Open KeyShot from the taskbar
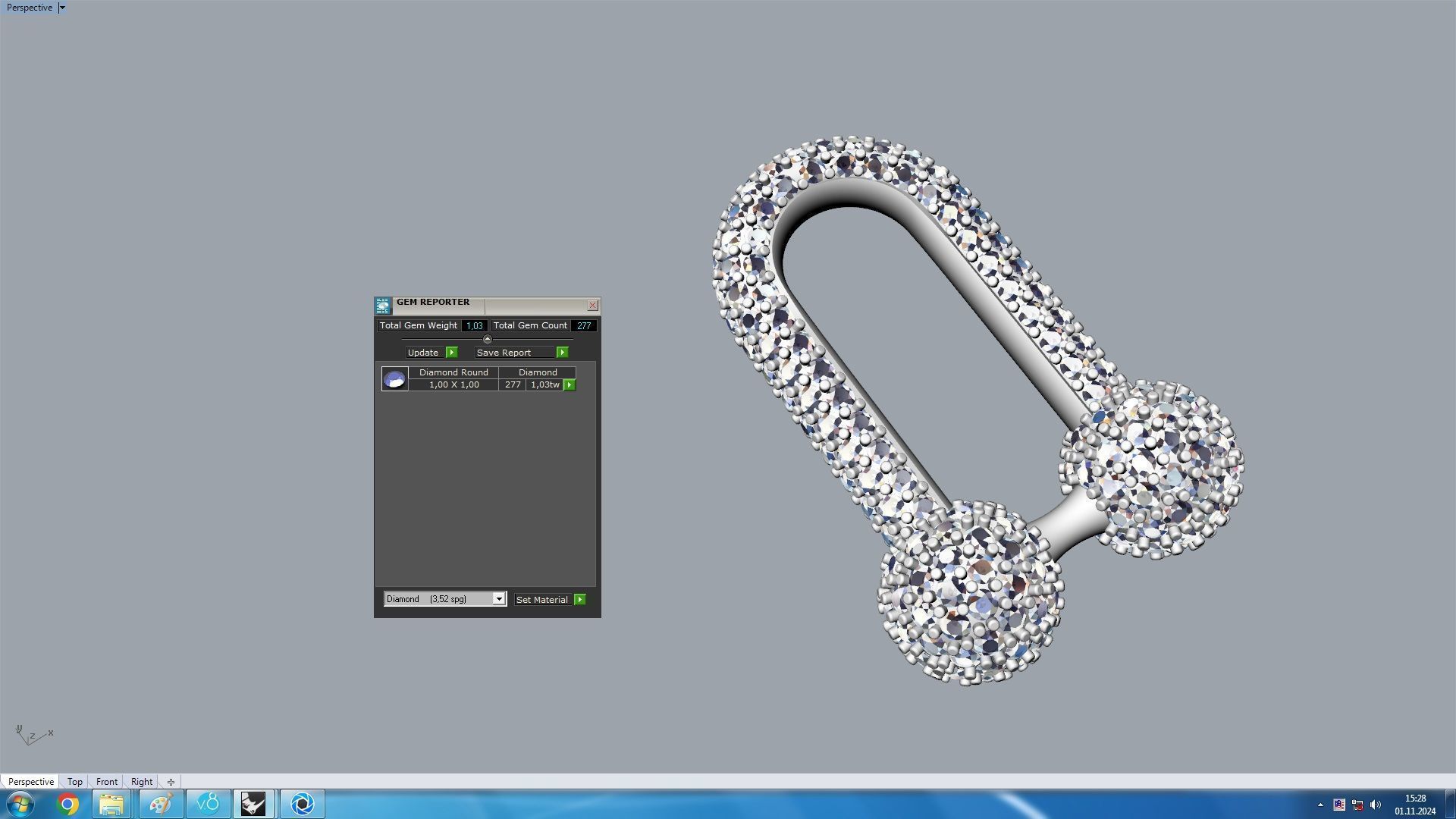 [x=302, y=804]
